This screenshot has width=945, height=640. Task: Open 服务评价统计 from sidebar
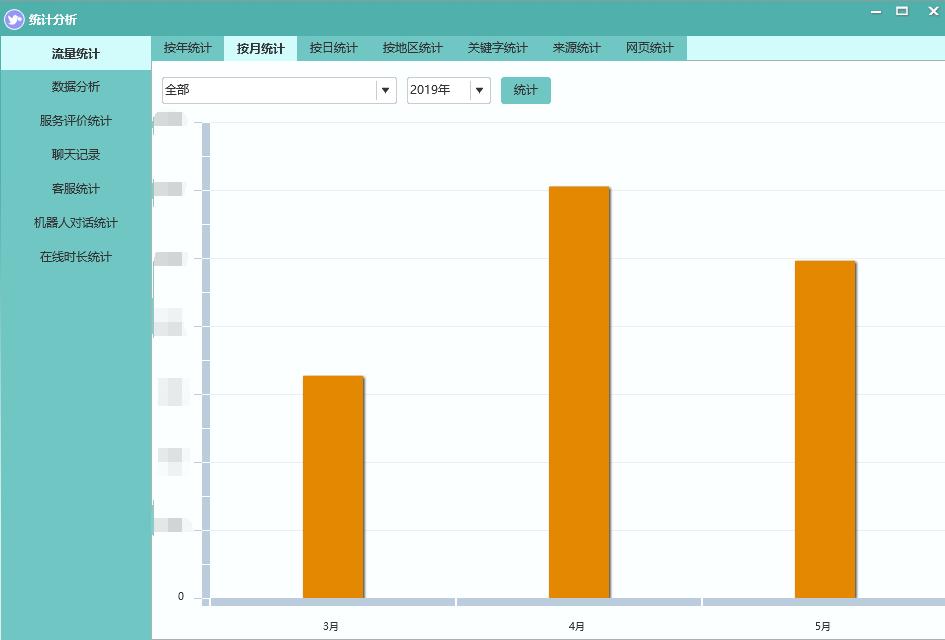[76, 121]
